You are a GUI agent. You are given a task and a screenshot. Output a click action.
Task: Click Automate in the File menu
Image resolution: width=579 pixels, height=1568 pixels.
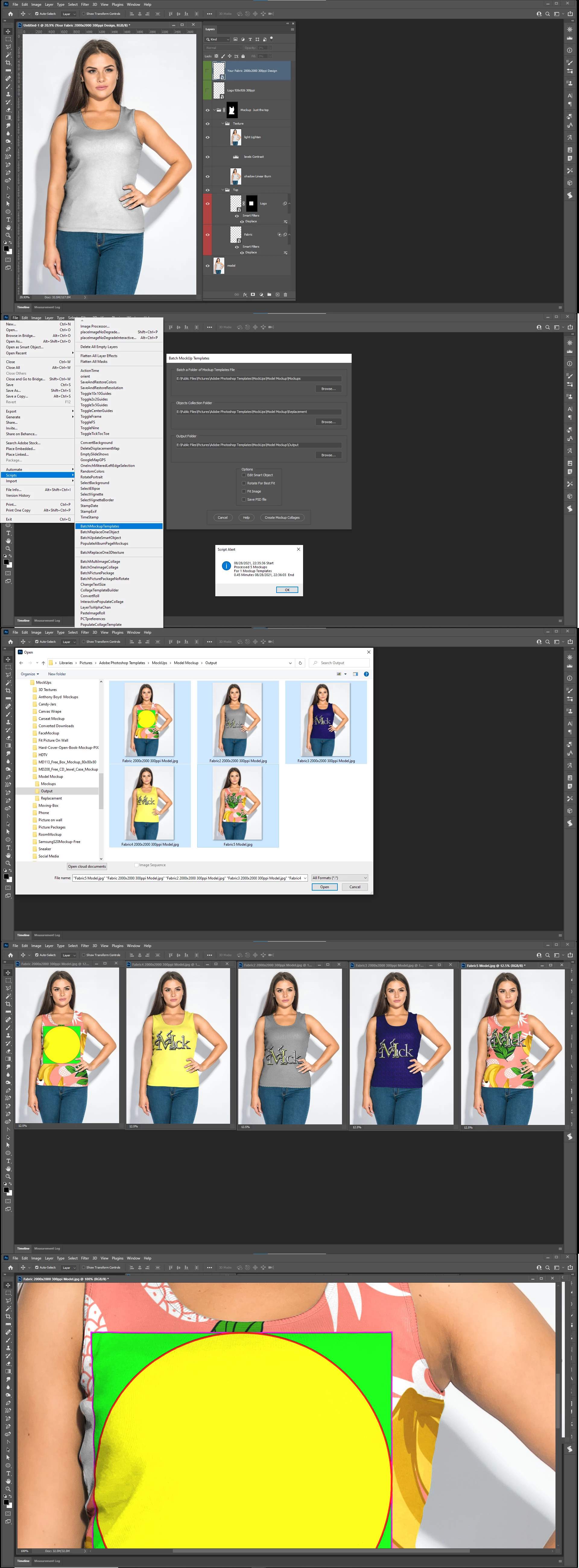click(x=14, y=469)
